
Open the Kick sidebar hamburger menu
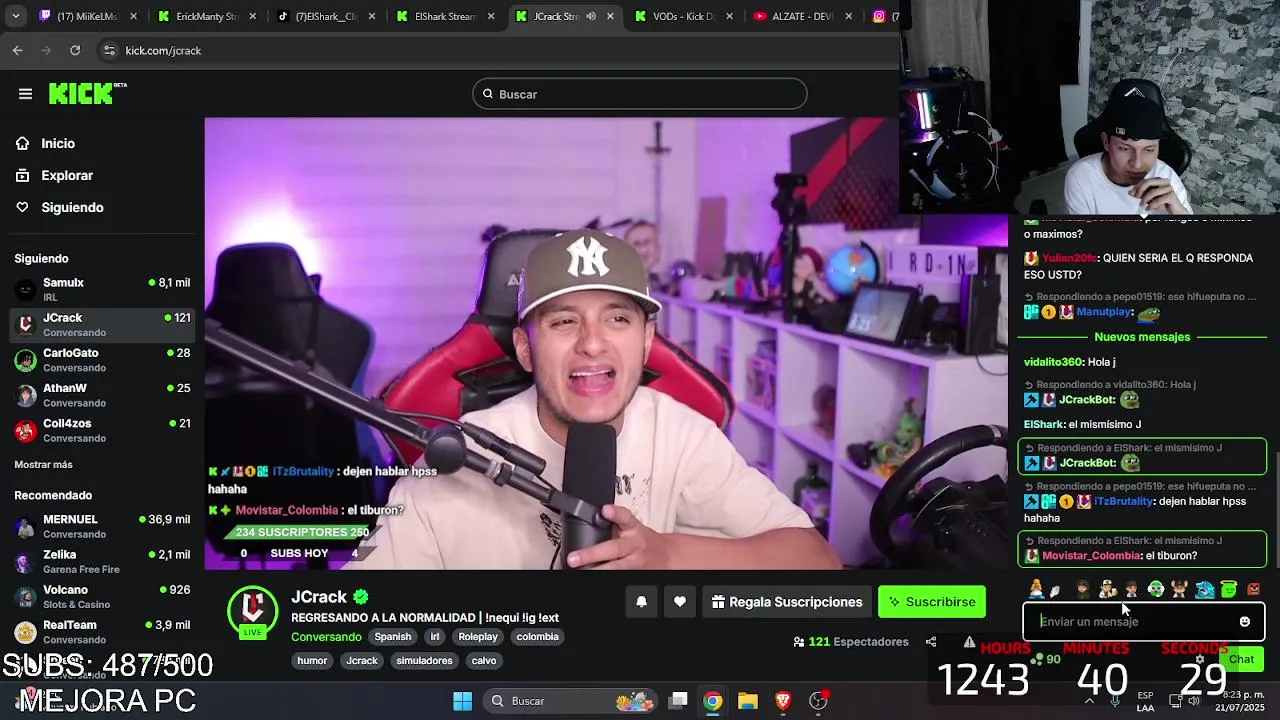(25, 94)
